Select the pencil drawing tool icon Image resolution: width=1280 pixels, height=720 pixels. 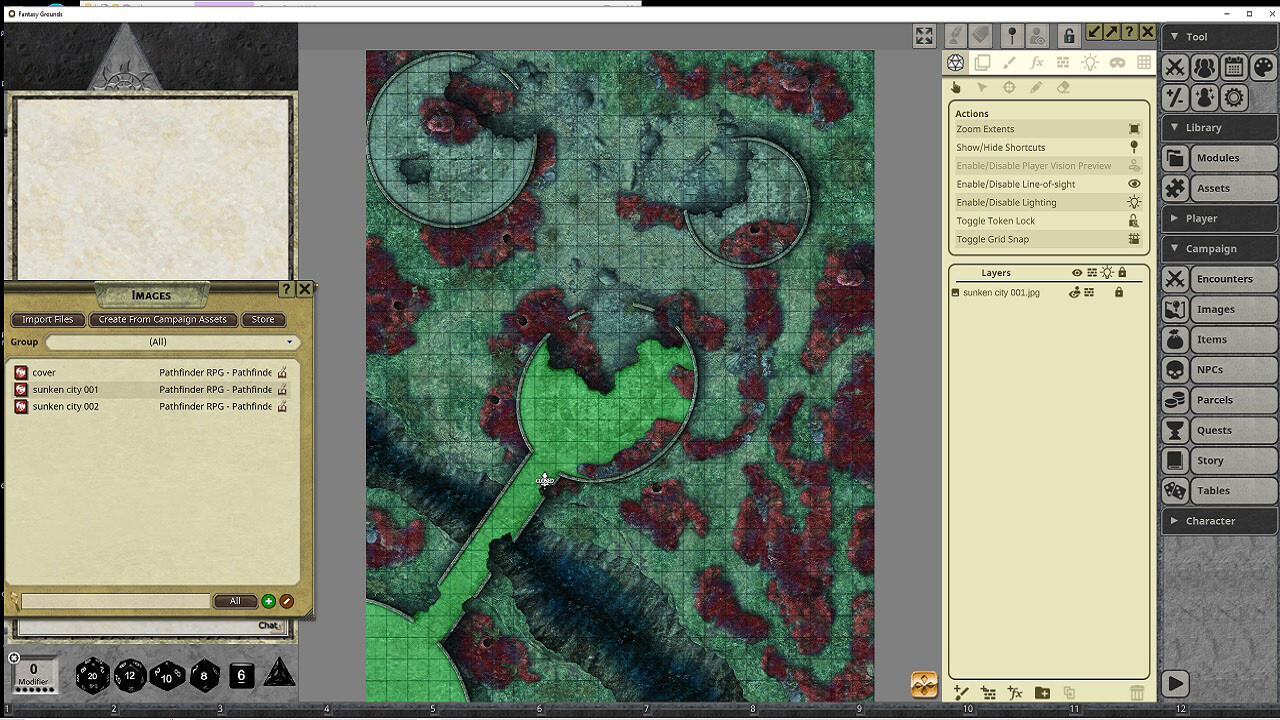tap(1035, 87)
